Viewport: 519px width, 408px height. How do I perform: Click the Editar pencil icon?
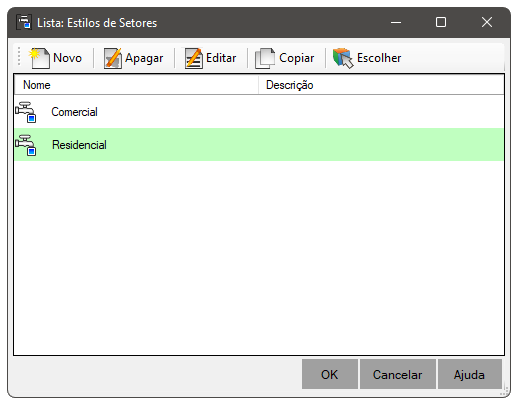click(194, 58)
